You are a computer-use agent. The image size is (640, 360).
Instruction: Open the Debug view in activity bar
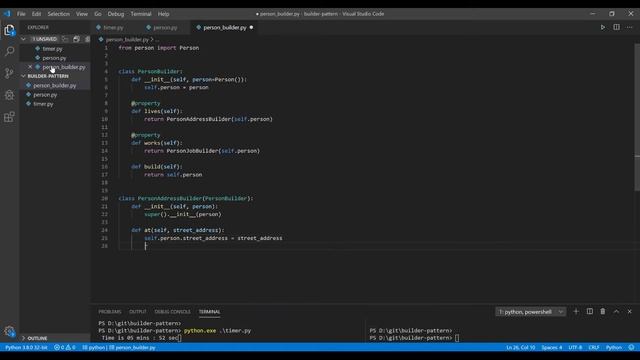(9, 95)
